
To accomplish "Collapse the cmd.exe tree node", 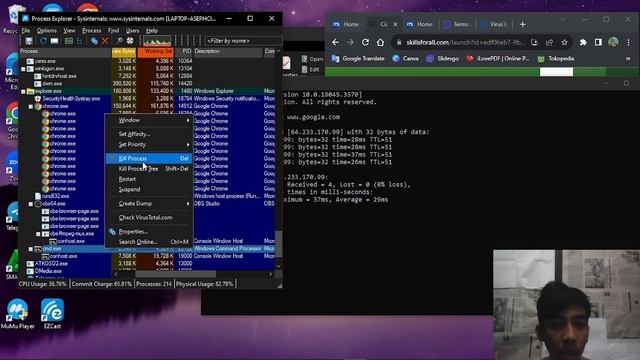I will point(31,249).
